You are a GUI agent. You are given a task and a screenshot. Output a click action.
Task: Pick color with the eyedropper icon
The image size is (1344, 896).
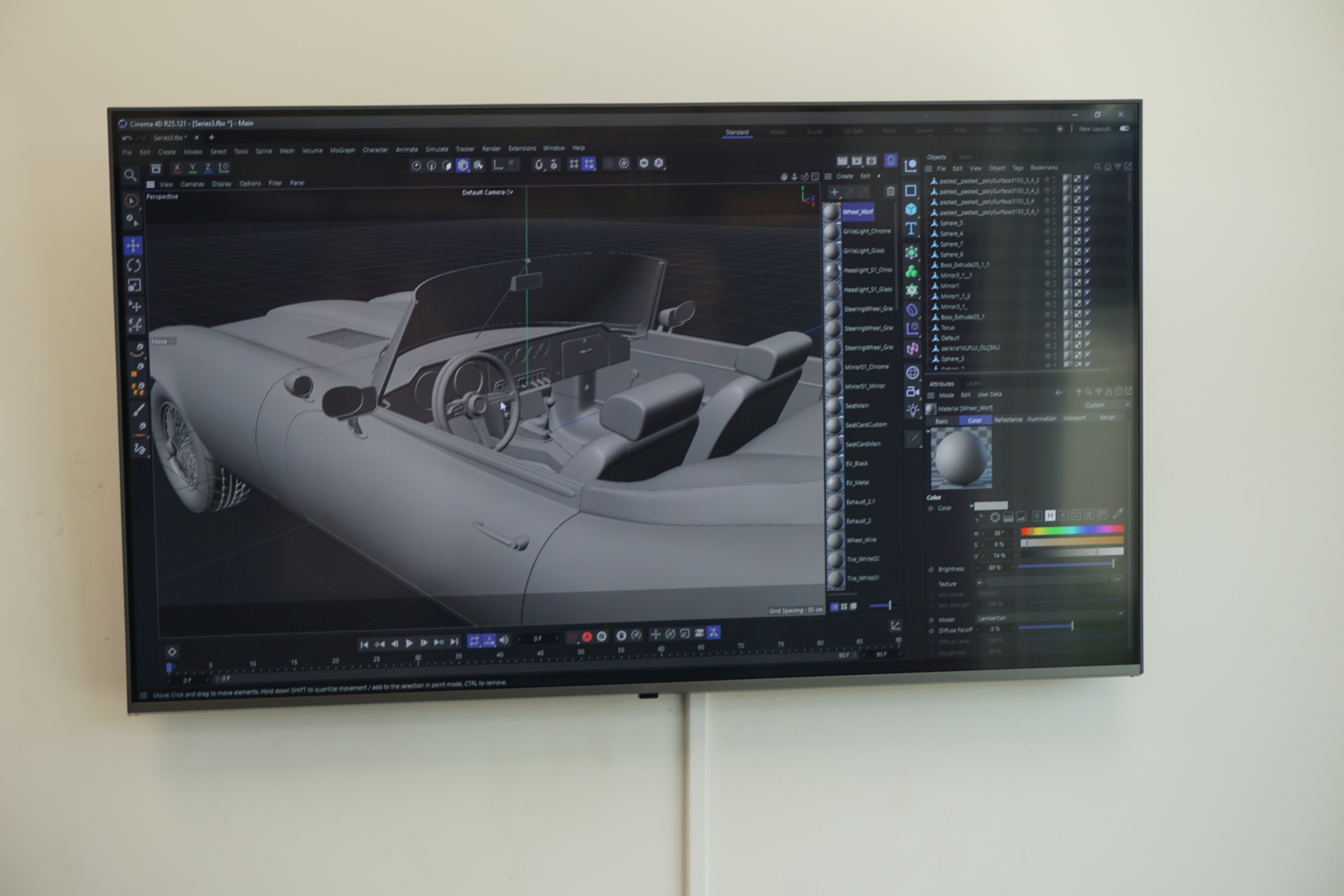[x=1118, y=513]
